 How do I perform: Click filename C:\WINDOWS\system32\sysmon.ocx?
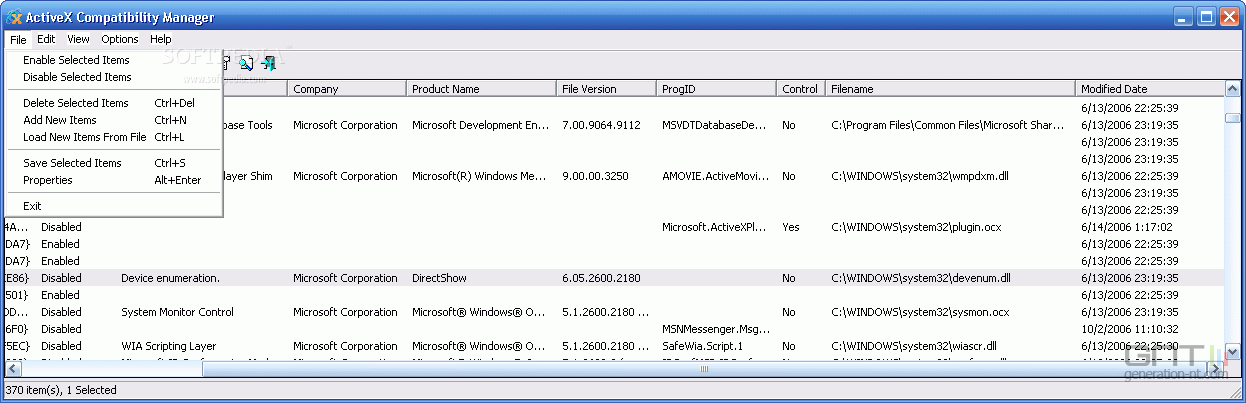coord(919,312)
